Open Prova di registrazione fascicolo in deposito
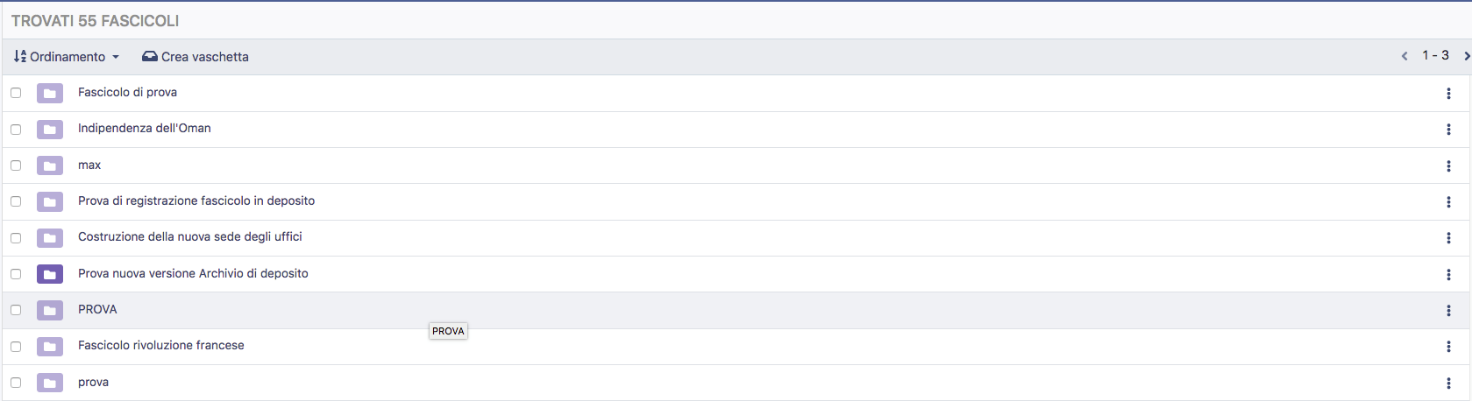This screenshot has height=401, width=1472. pyautogui.click(x=196, y=201)
